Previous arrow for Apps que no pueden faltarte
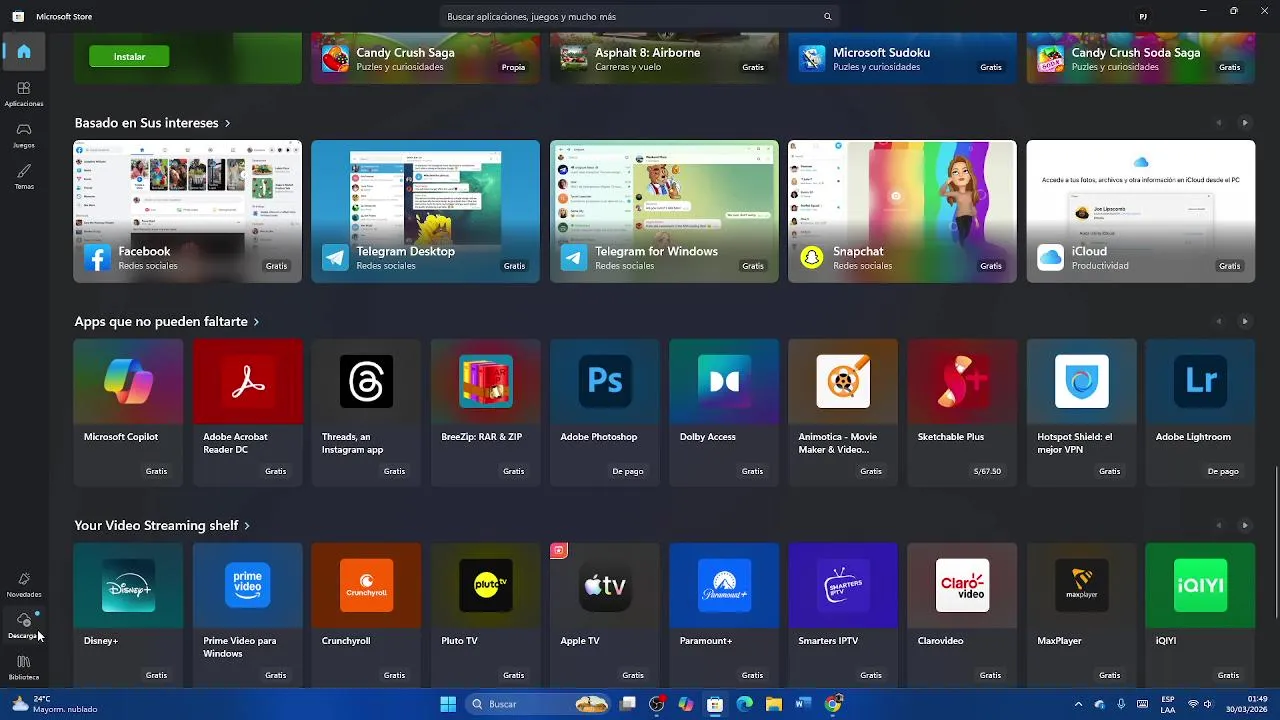This screenshot has height=720, width=1280. [1218, 322]
